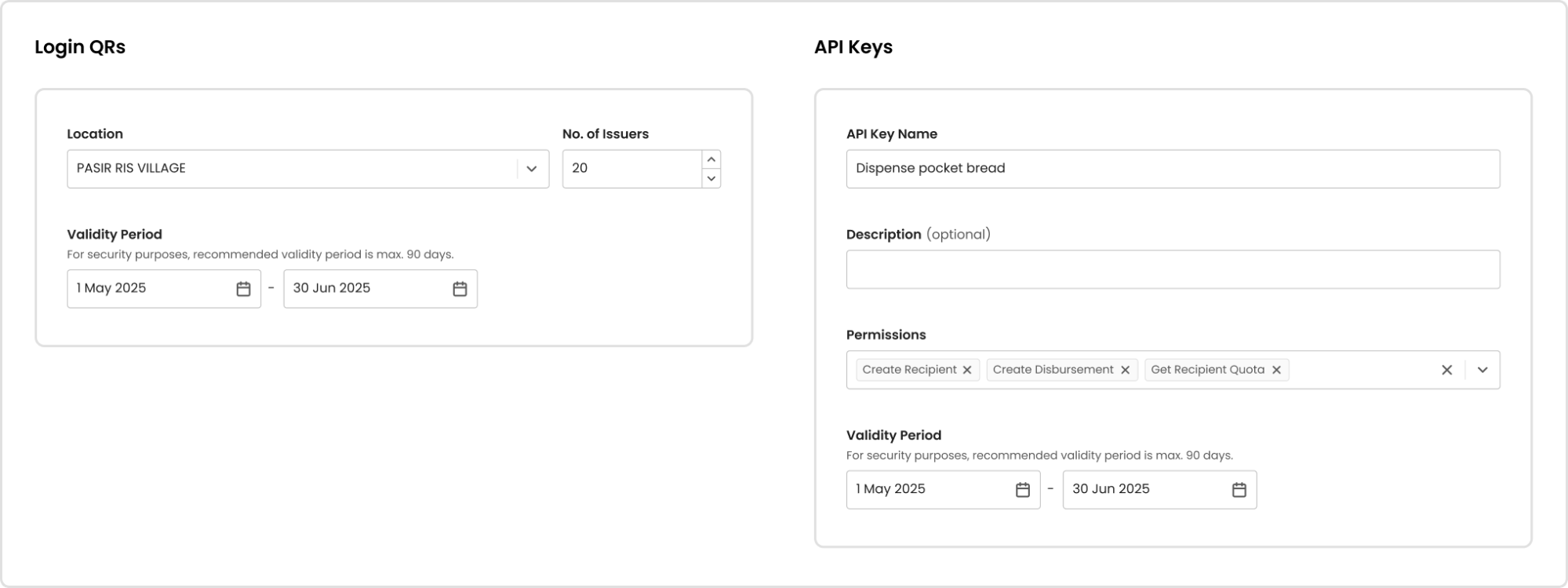Click the API Key Name label
This screenshot has width=1568, height=588.
[x=892, y=134]
